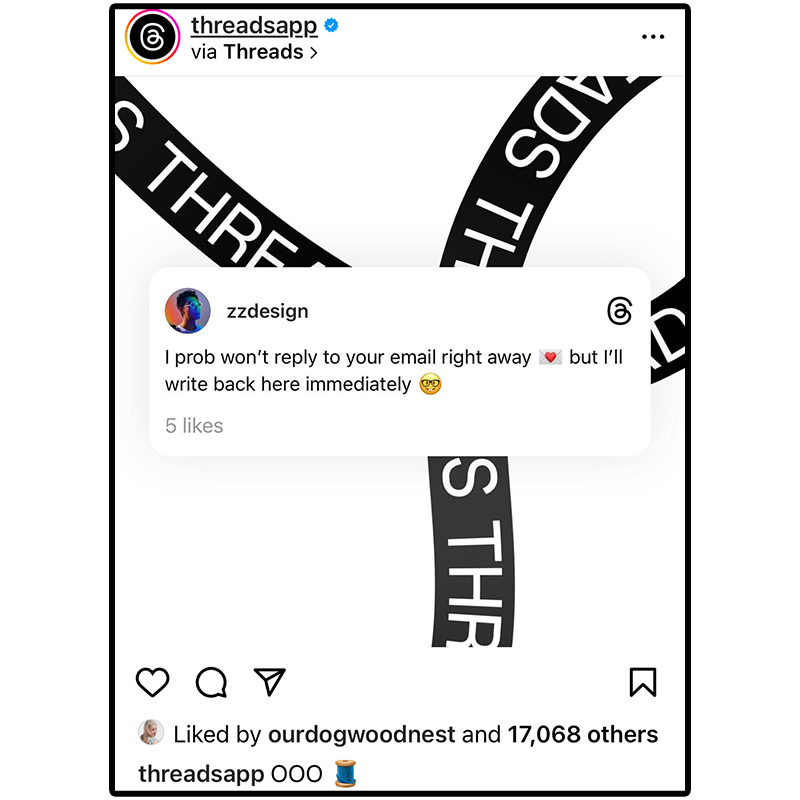The height and width of the screenshot is (800, 800).
Task: Save post with the bookmark icon
Action: tap(643, 682)
